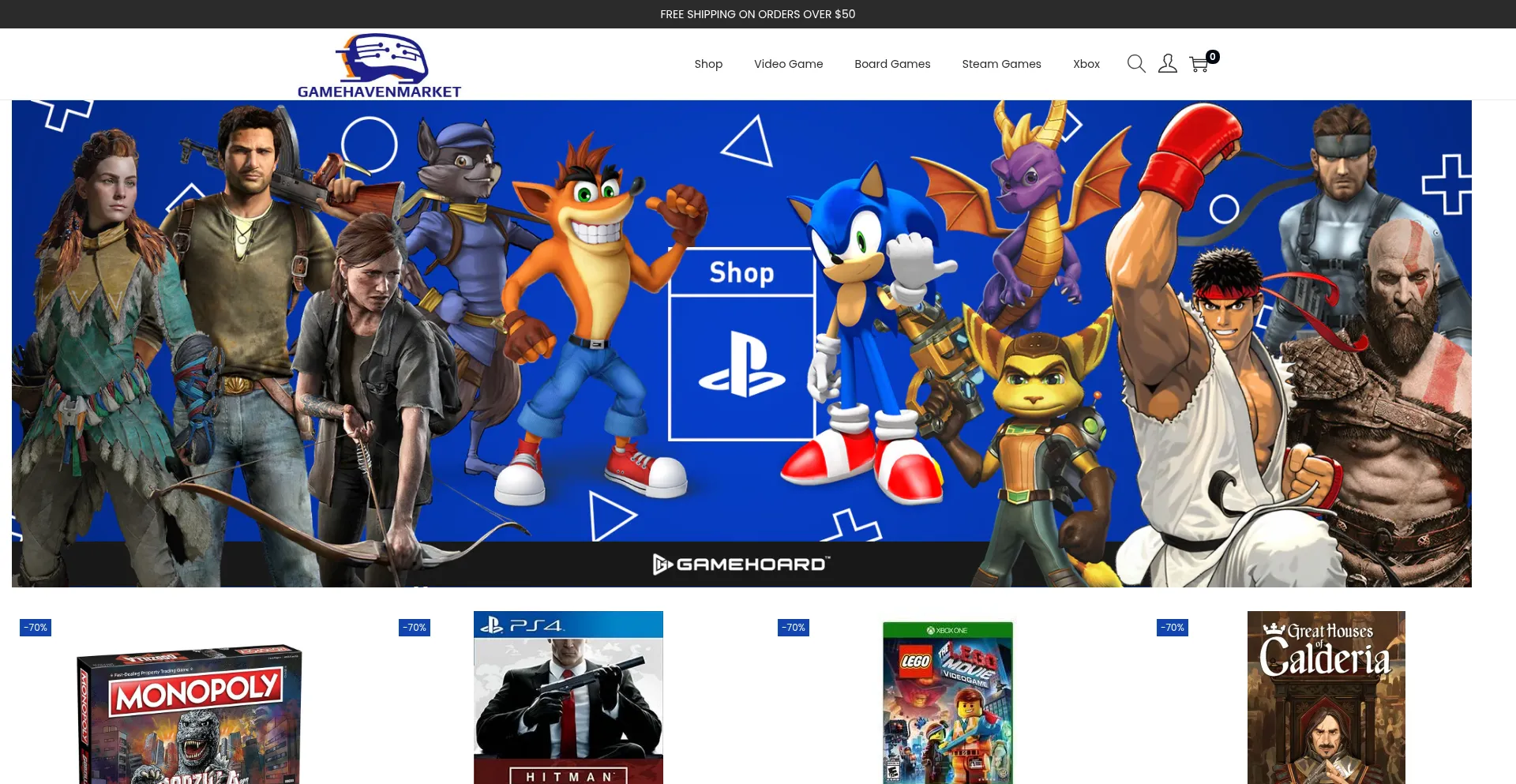Screen dimensions: 1516x784
Task: Open the Monopoly Godzilla product image
Action: click(x=189, y=711)
